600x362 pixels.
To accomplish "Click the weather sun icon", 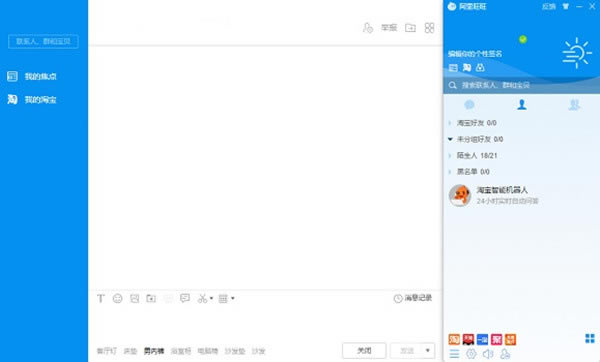I will tap(577, 53).
